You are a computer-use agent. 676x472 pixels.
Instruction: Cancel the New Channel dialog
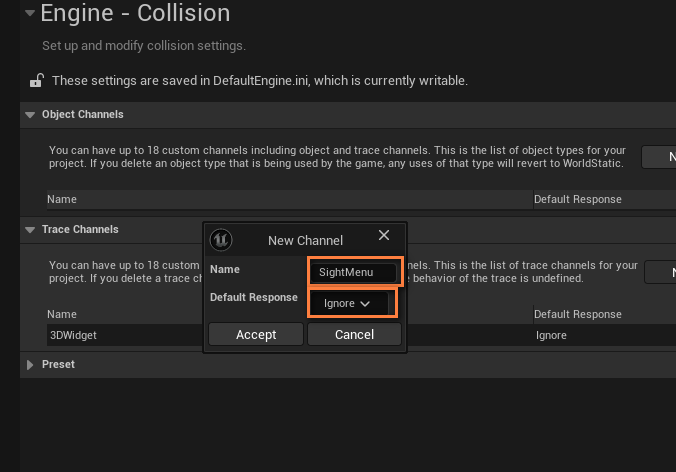pos(354,334)
